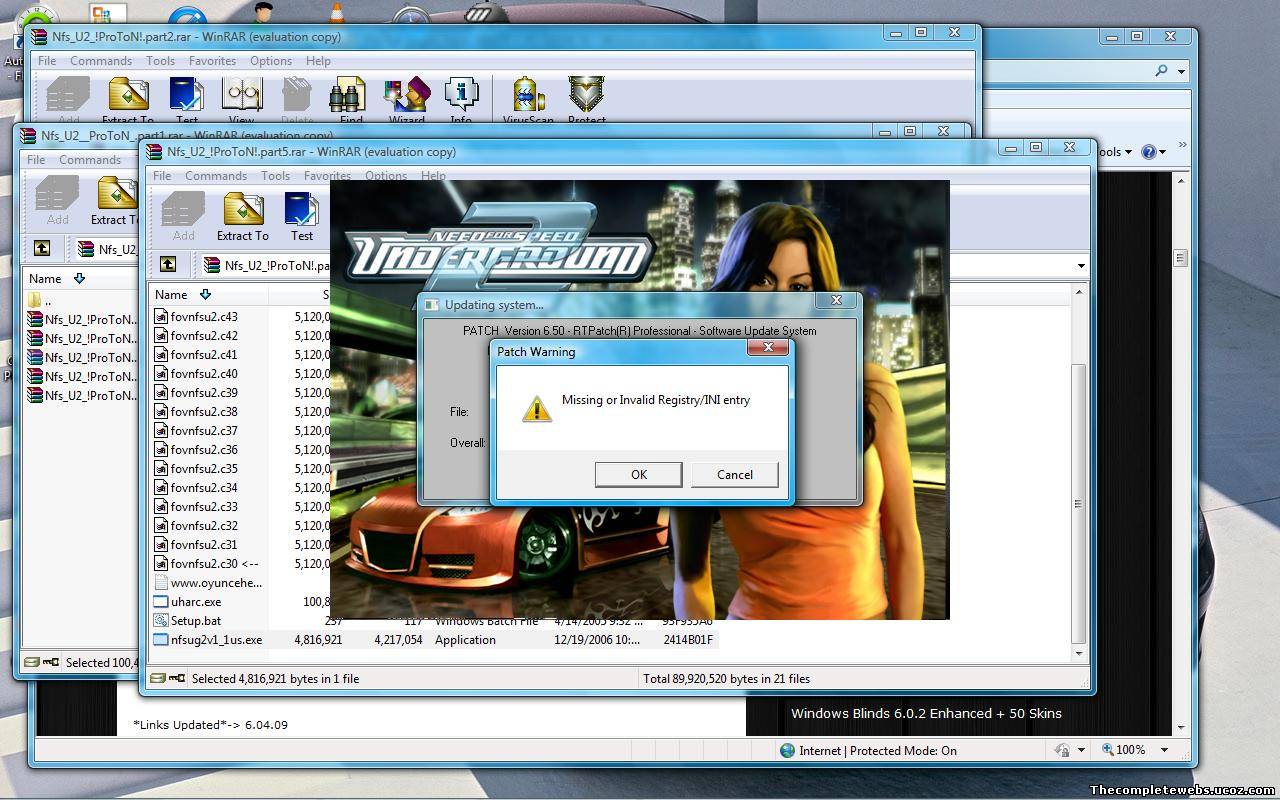Close the Updating system window
This screenshot has width=1280, height=800.
836,300
